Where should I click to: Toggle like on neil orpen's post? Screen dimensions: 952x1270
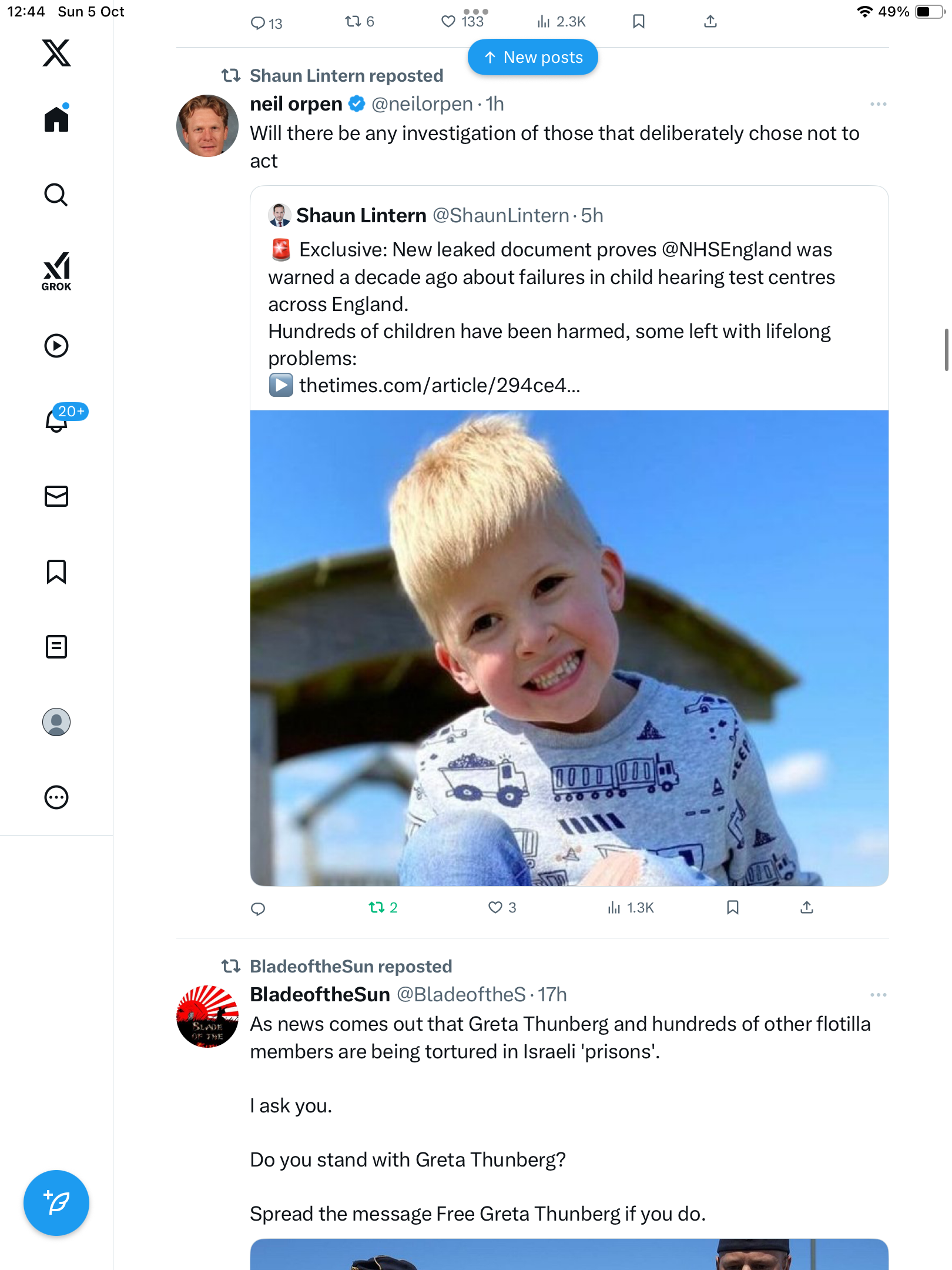495,907
